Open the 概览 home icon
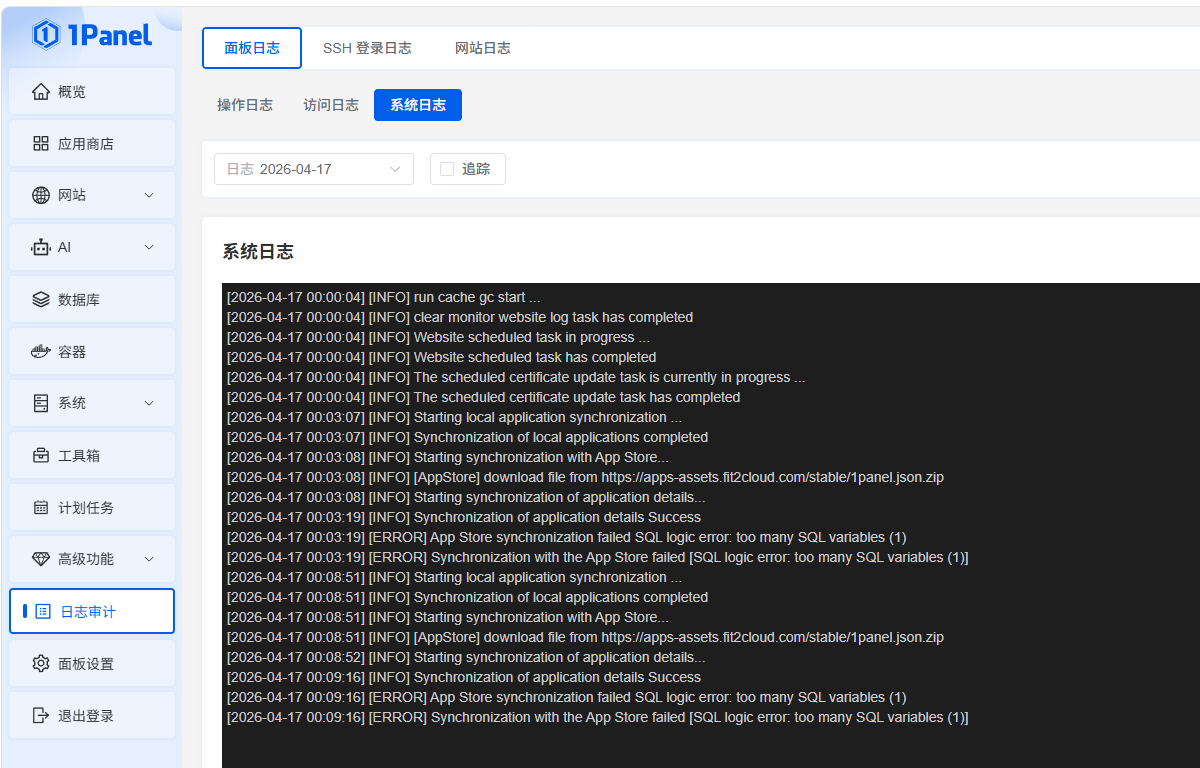1200x768 pixels. (41, 92)
